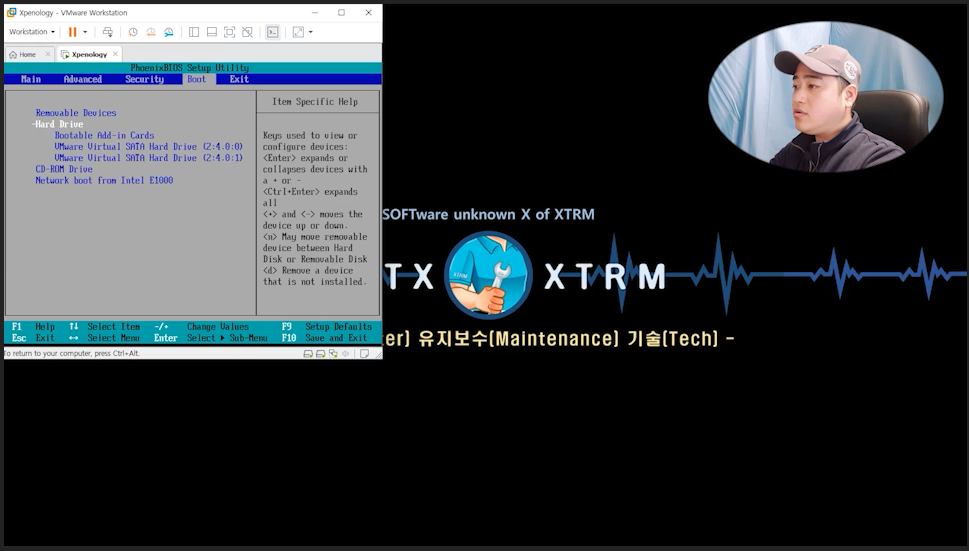Click the VMware Workstation title bar icon

(x=11, y=12)
